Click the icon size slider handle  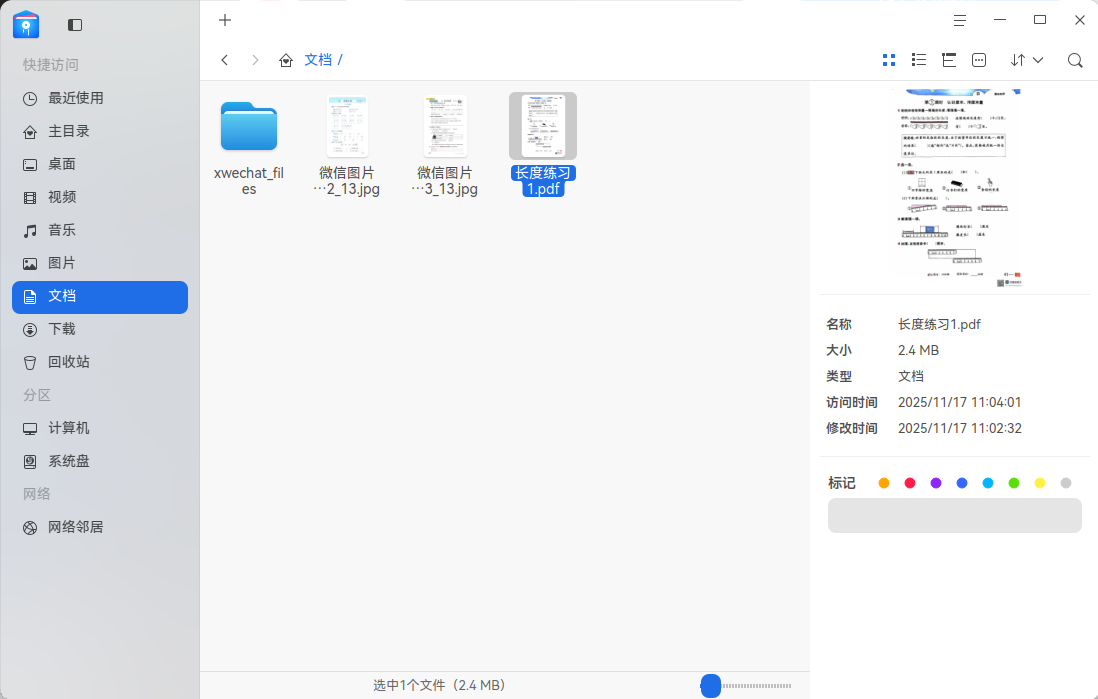click(x=711, y=686)
